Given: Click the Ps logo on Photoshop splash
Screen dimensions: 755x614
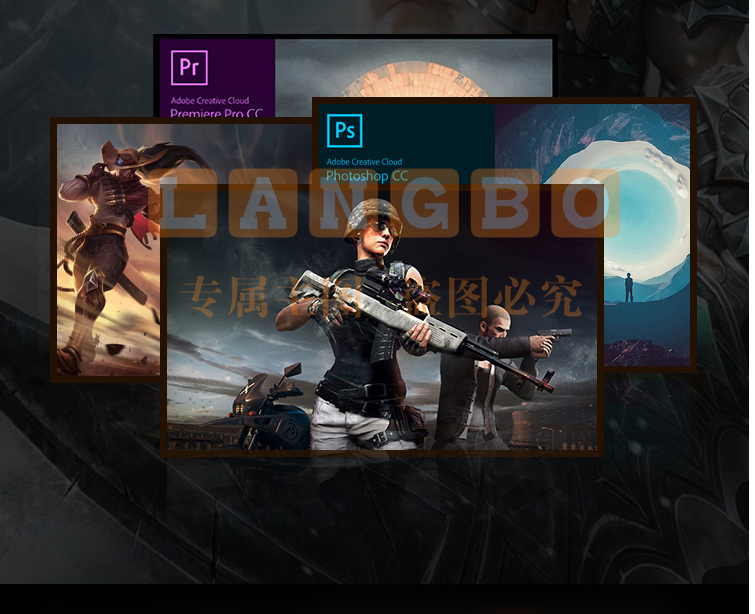Looking at the screenshot, I should pos(344,130).
